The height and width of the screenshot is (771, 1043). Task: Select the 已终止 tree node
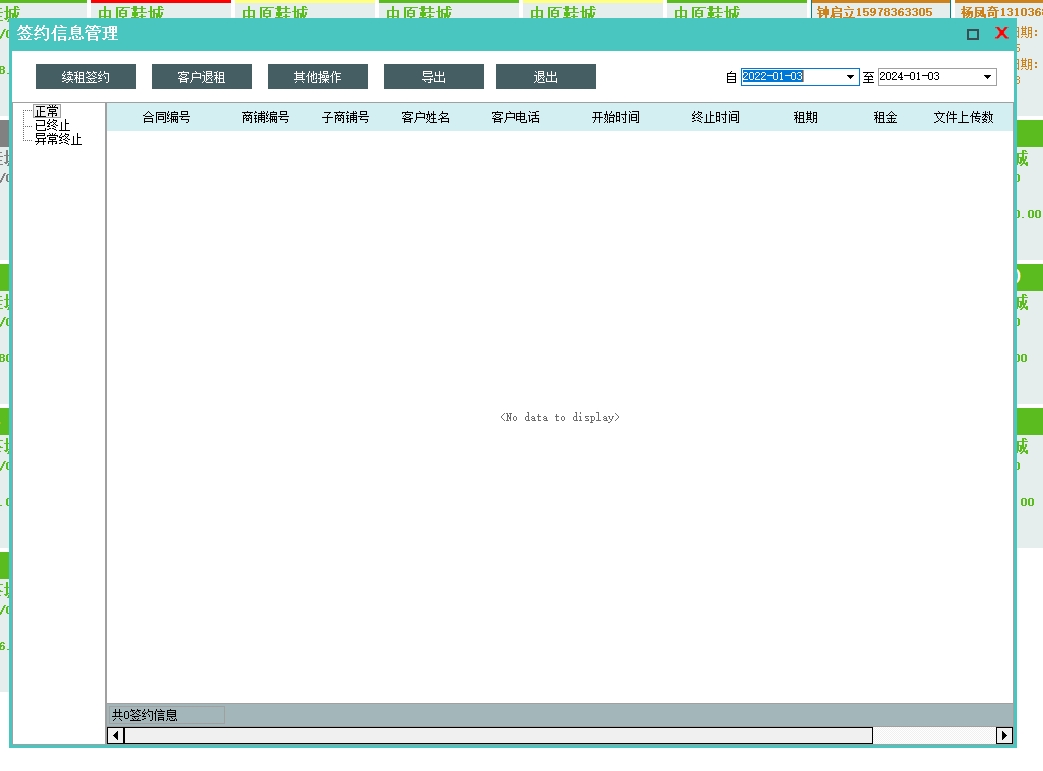pos(52,125)
